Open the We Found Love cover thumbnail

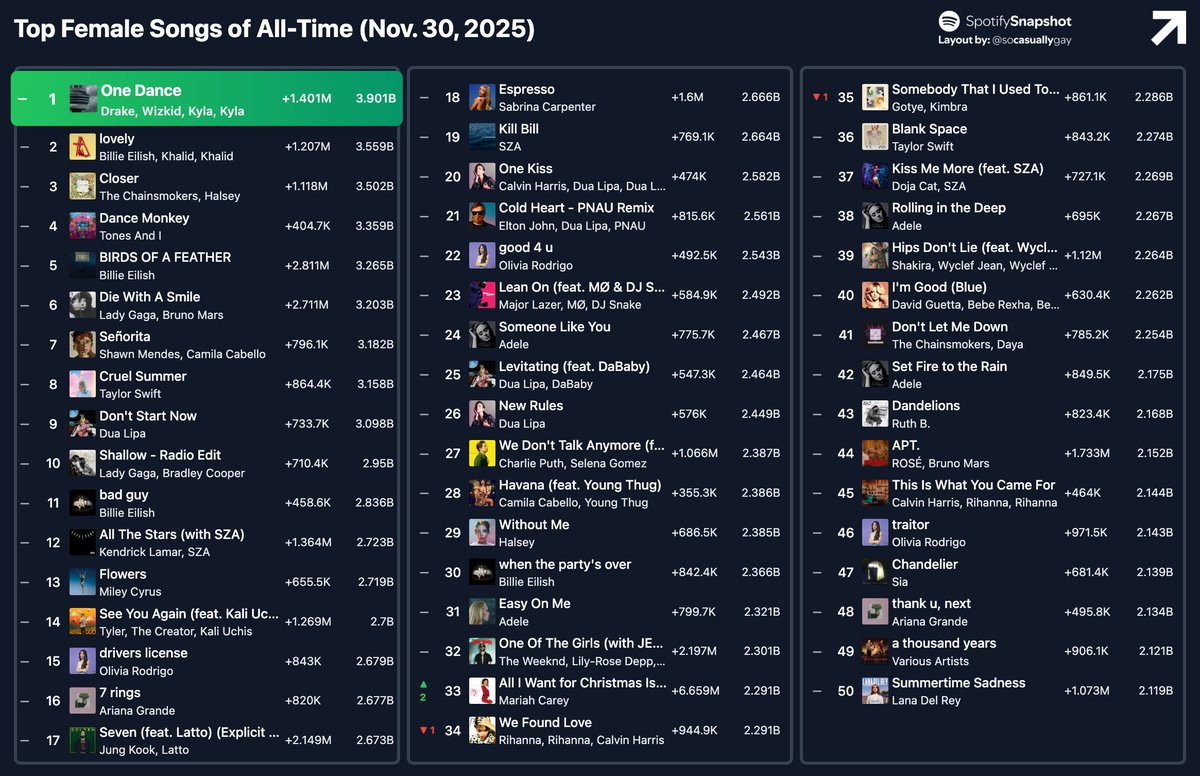pos(482,730)
